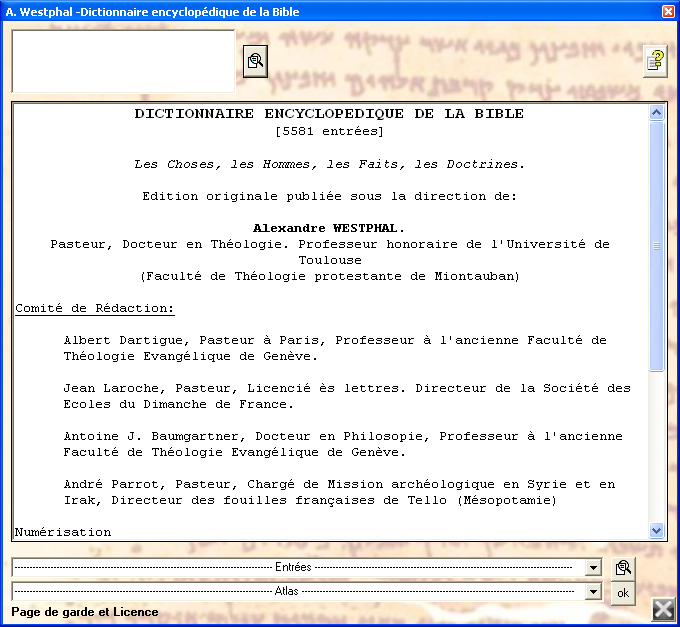
Task: Click the 'Alexandre WESTPHAL.' name
Action: (x=329, y=228)
